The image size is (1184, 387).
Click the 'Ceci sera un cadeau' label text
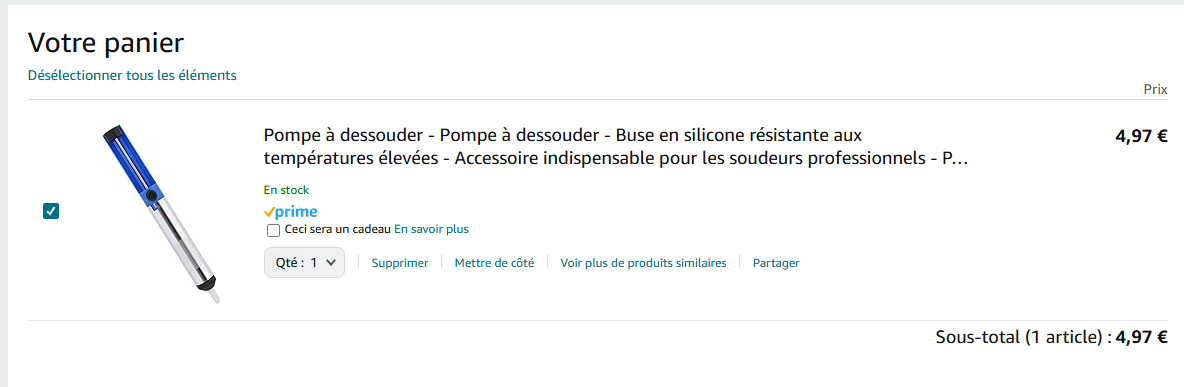pyautogui.click(x=338, y=229)
